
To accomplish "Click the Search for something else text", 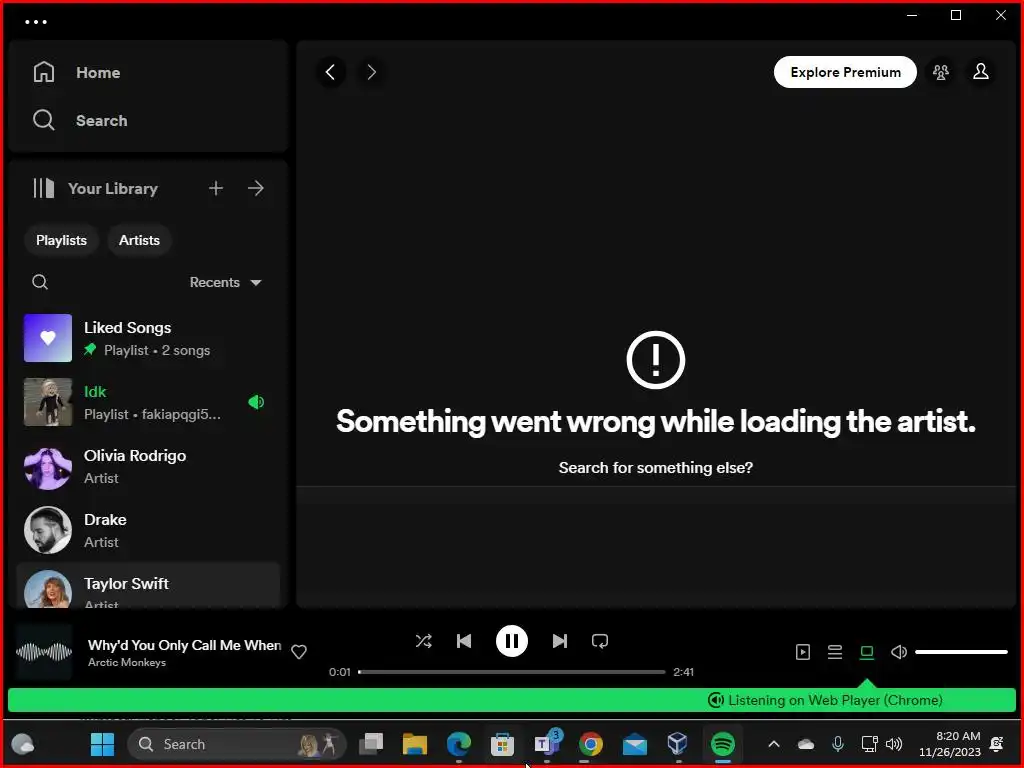I will click(x=656, y=468).
